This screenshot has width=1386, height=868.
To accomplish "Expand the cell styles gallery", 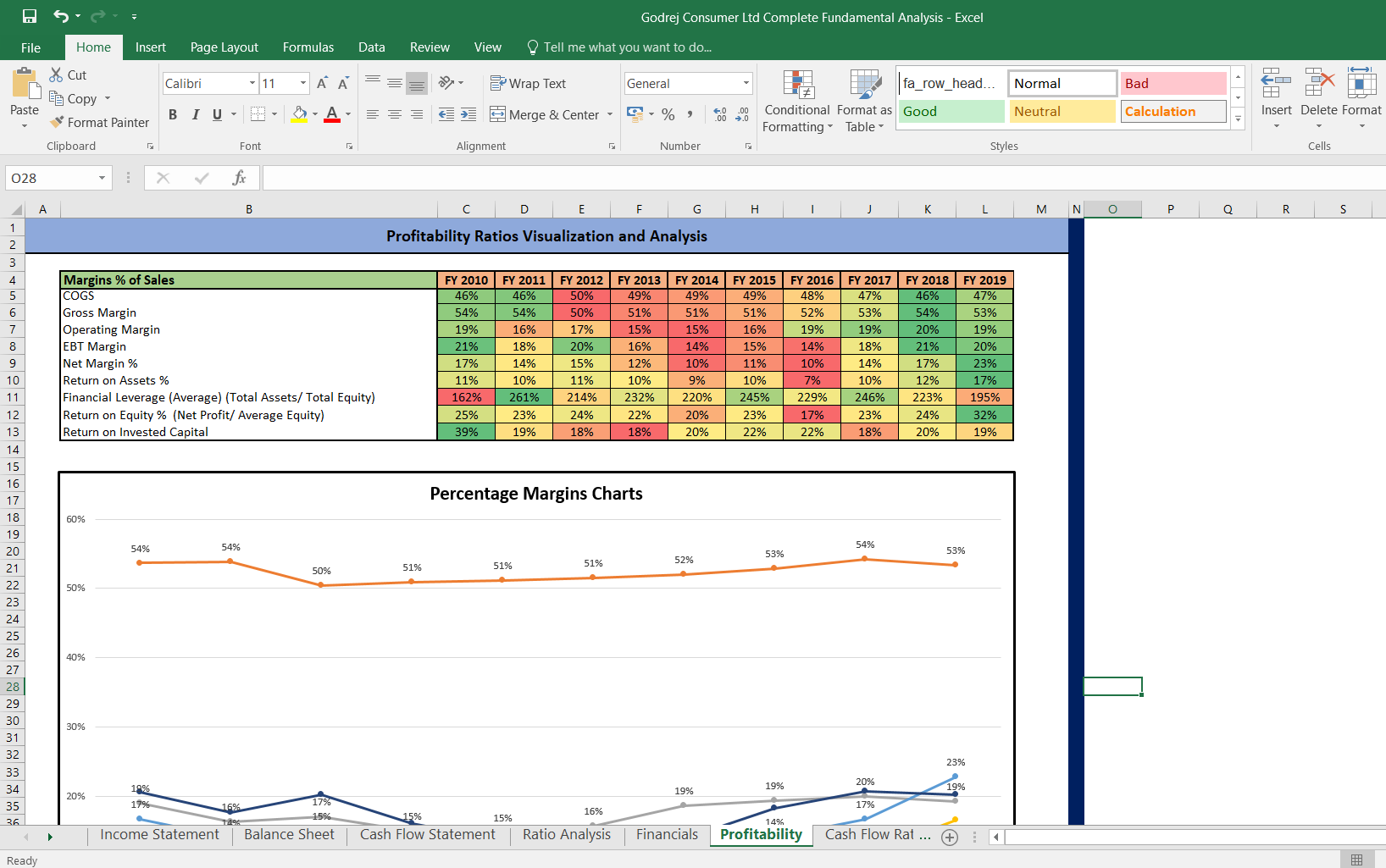I will 1238,119.
